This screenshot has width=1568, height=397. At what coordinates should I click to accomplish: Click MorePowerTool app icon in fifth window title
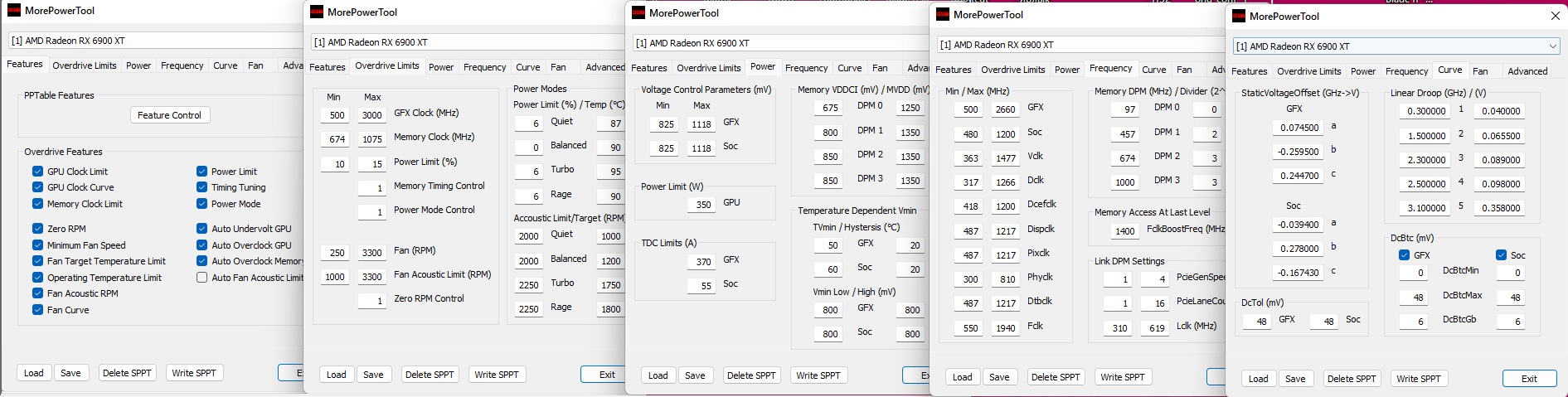click(1239, 16)
